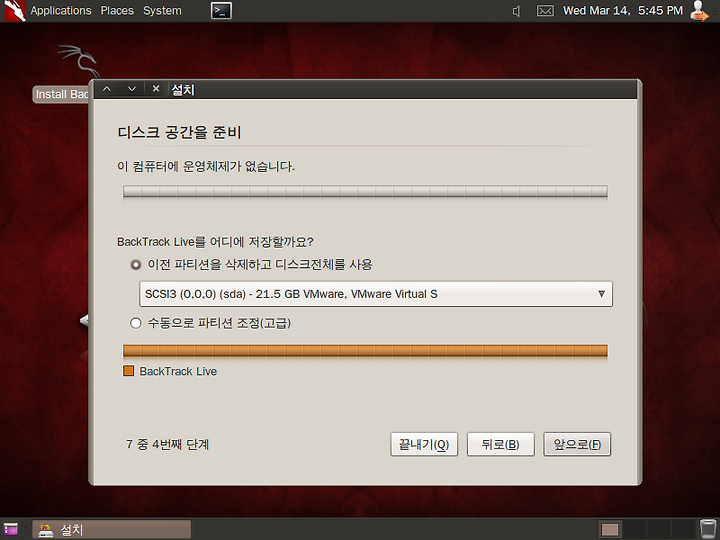Open the Applications menu

pos(61,11)
